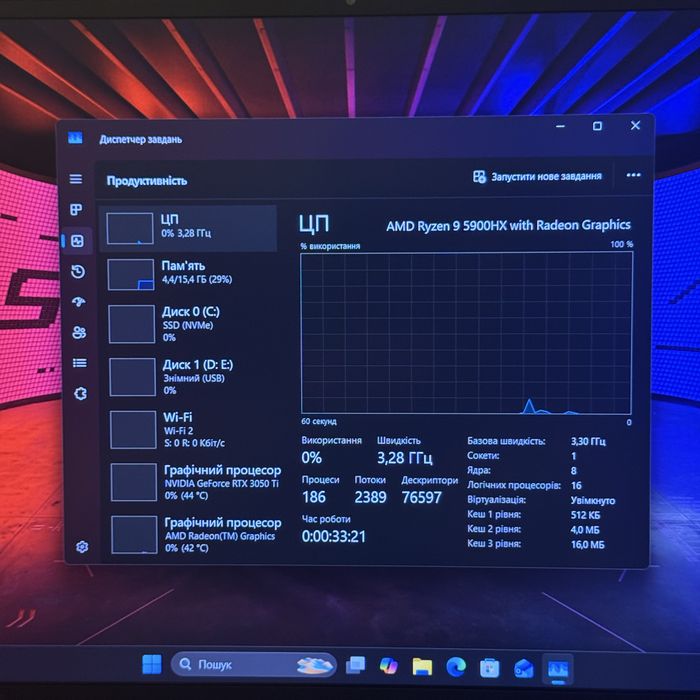Select the Wi-Fi performance item
700x700 pixels.
click(192, 430)
